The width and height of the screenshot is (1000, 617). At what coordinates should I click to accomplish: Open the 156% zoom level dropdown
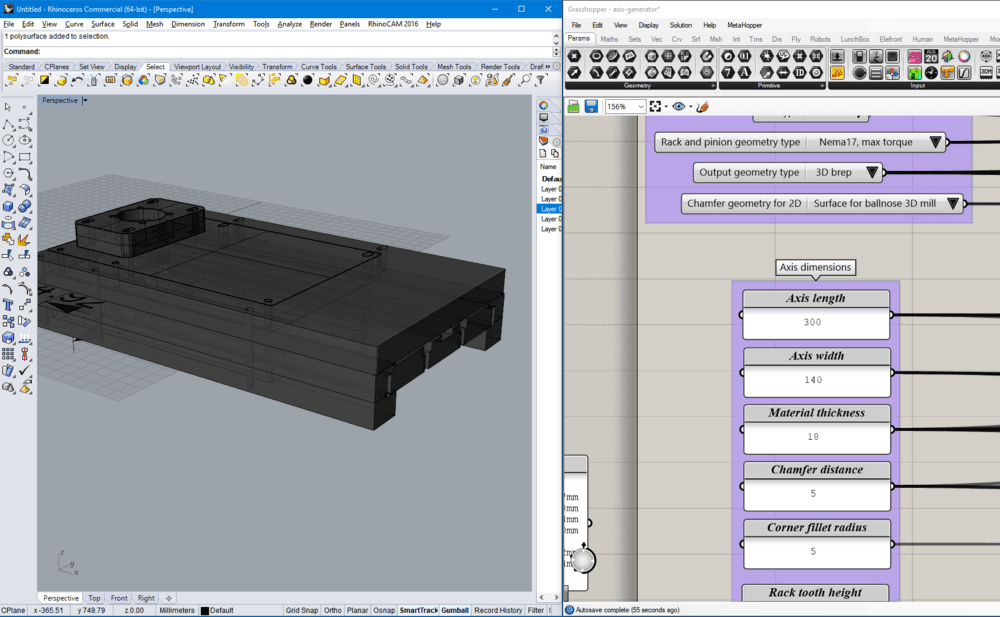pyautogui.click(x=639, y=106)
